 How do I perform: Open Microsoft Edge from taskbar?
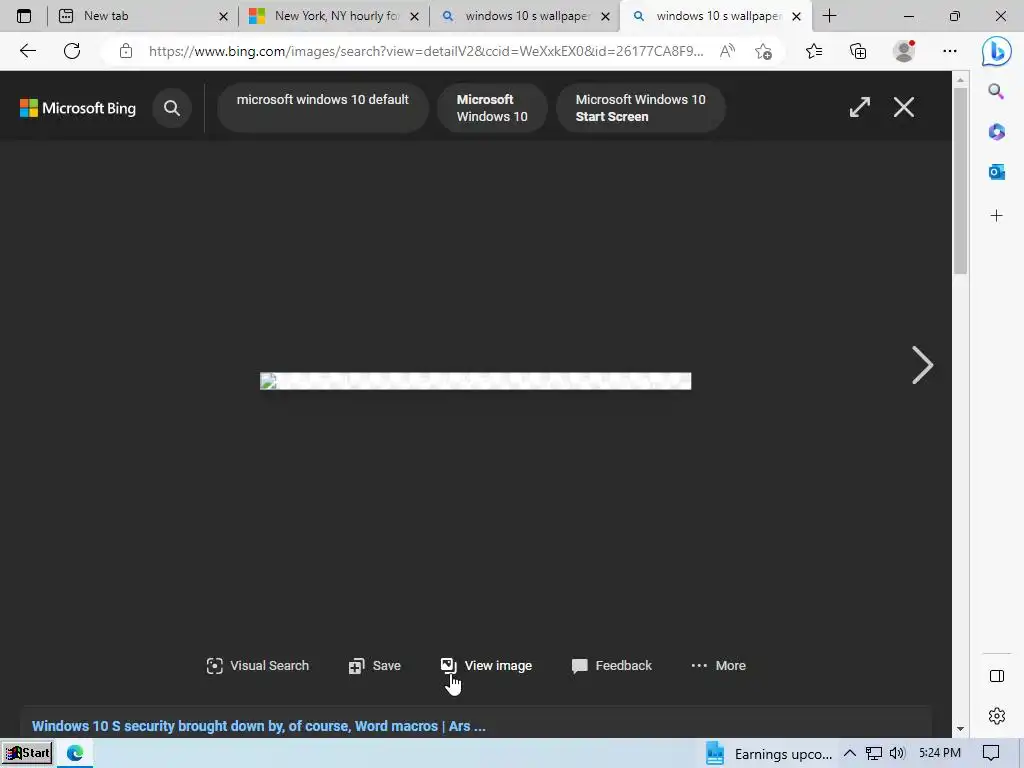(74, 753)
